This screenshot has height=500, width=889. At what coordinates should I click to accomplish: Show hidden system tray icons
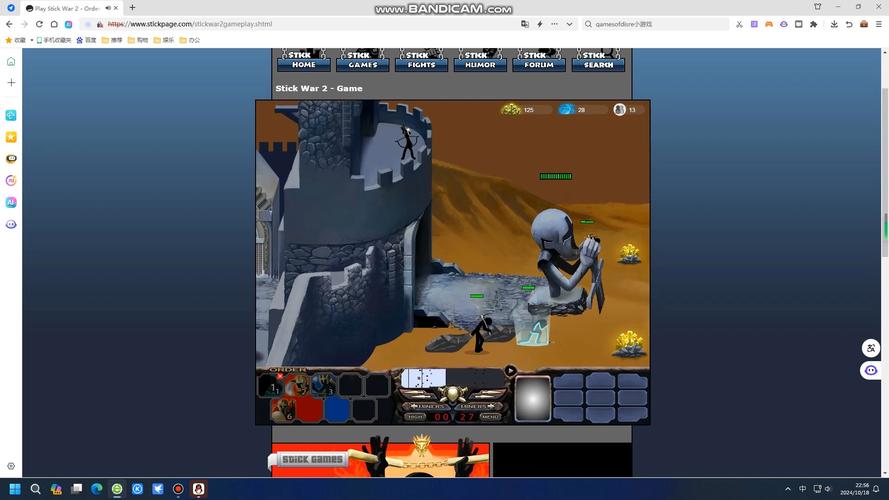click(787, 489)
